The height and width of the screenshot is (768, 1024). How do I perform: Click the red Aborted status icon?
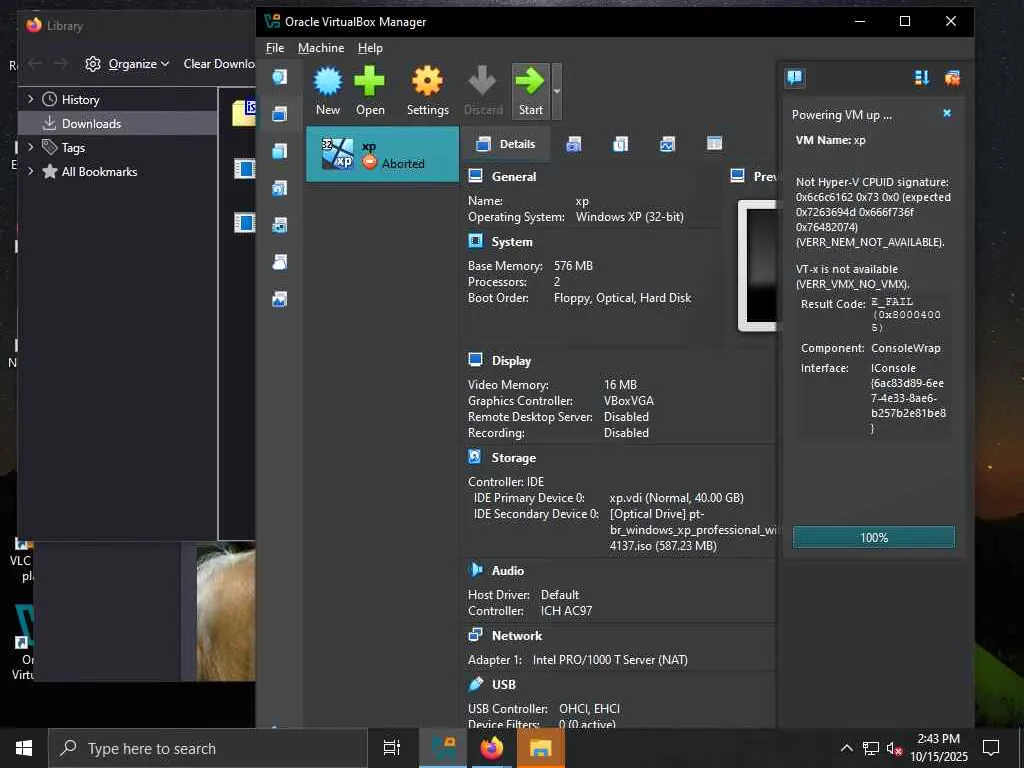[x=370, y=163]
